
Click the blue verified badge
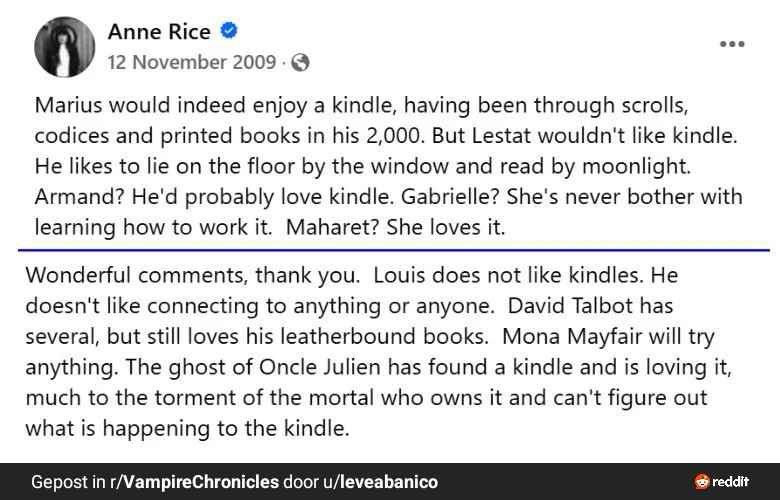point(229,31)
